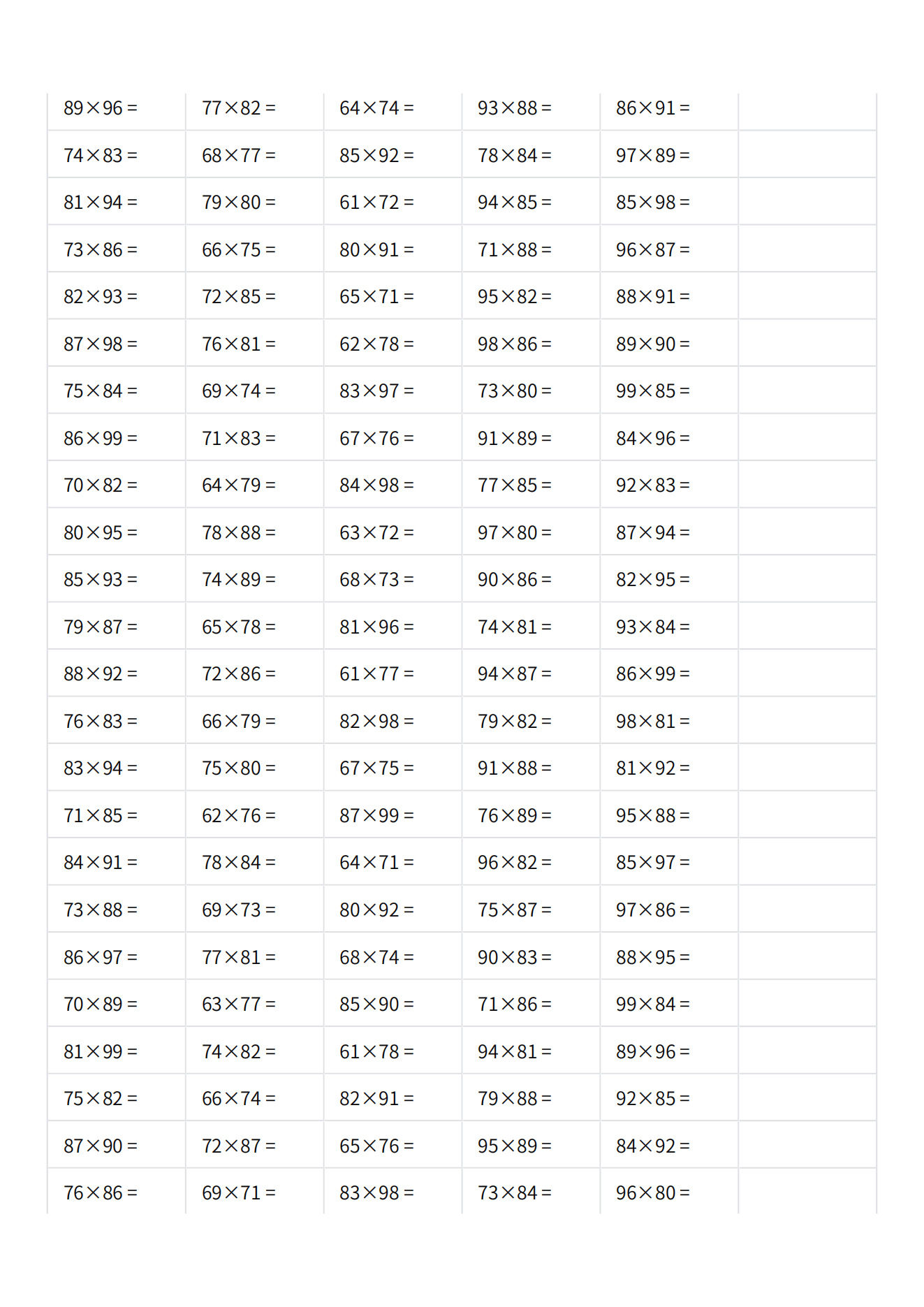924x1307 pixels.
Task: Click the 87×98 multiplication problem
Action: [101, 344]
